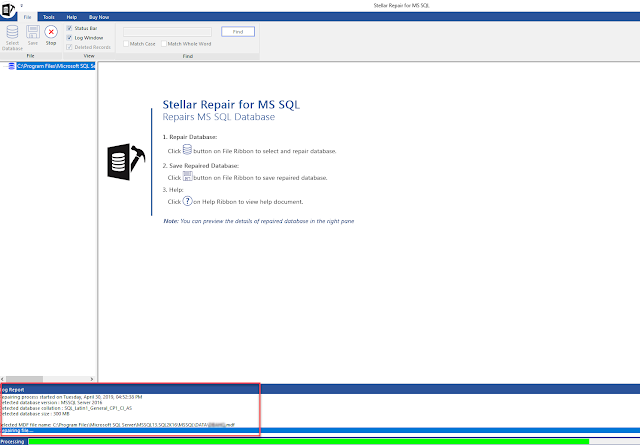Click the tree pane horizontal scrollbar

(x=24, y=379)
